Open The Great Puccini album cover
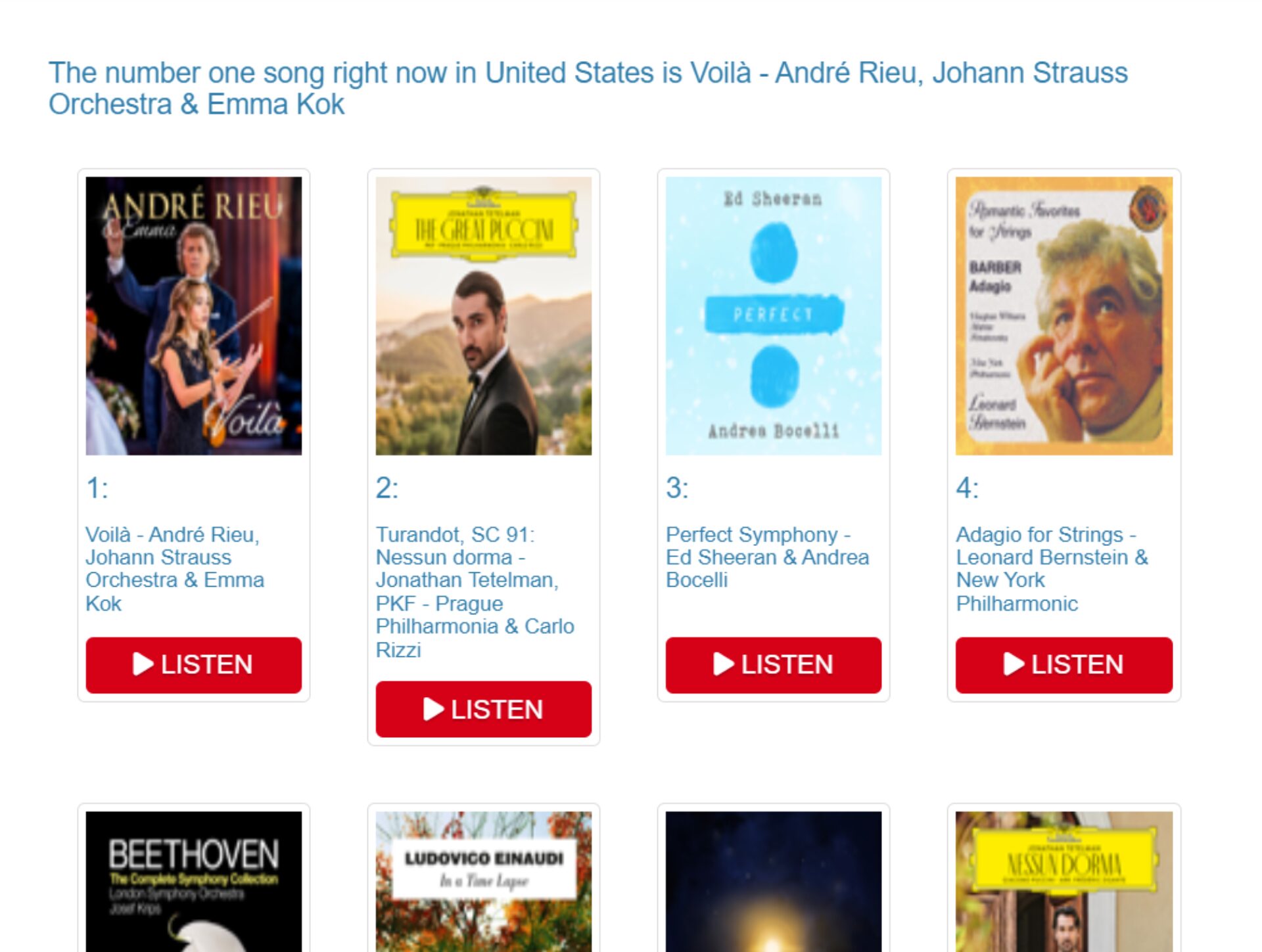The width and height of the screenshot is (1262, 952). pyautogui.click(x=483, y=315)
